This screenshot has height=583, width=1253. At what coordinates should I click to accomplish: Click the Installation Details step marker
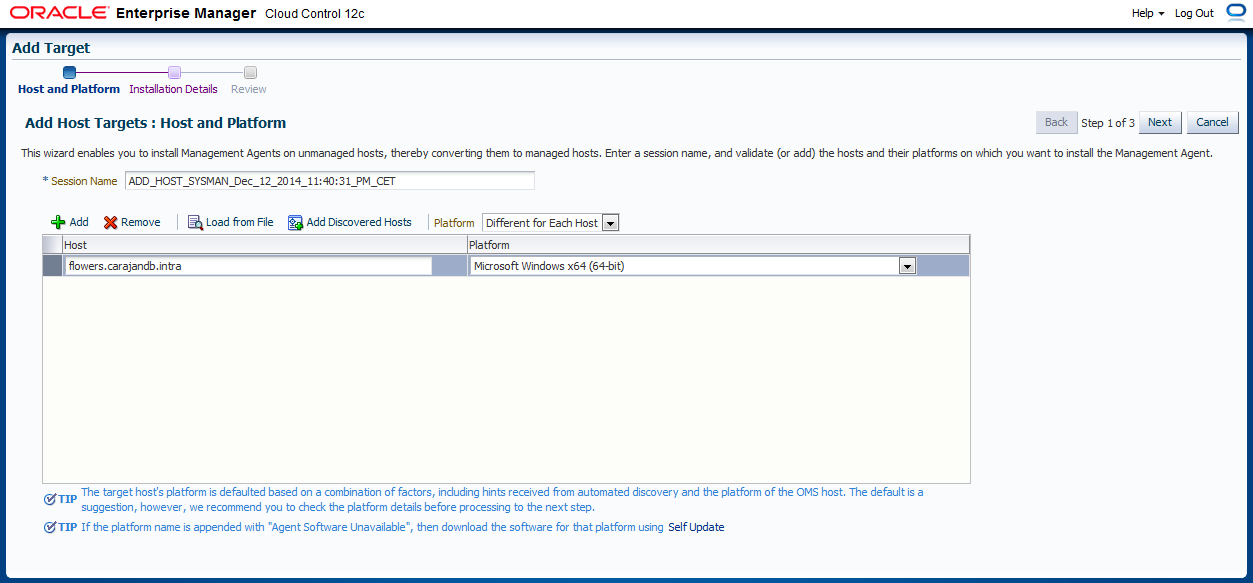174,72
